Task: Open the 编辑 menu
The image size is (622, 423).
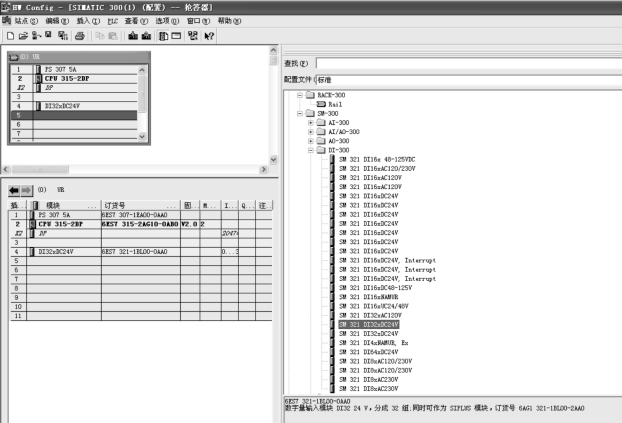Action: pyautogui.click(x=57, y=21)
